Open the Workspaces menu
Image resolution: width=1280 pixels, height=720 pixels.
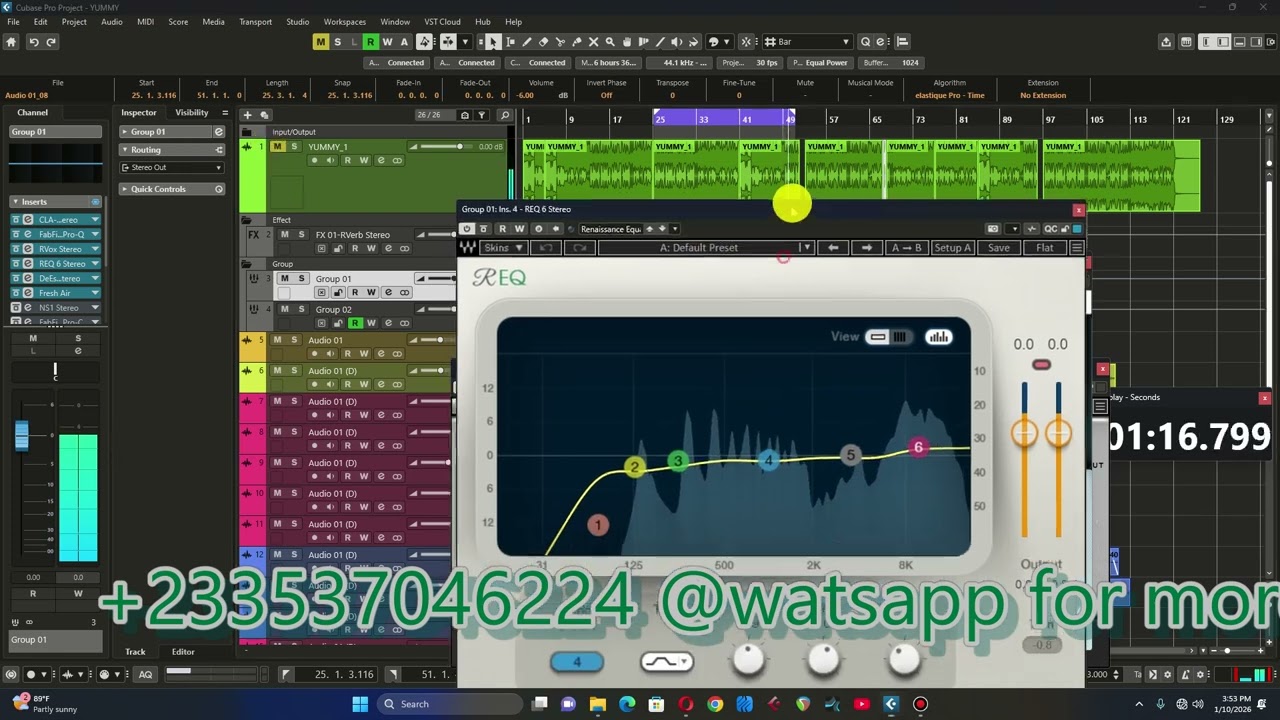344,21
